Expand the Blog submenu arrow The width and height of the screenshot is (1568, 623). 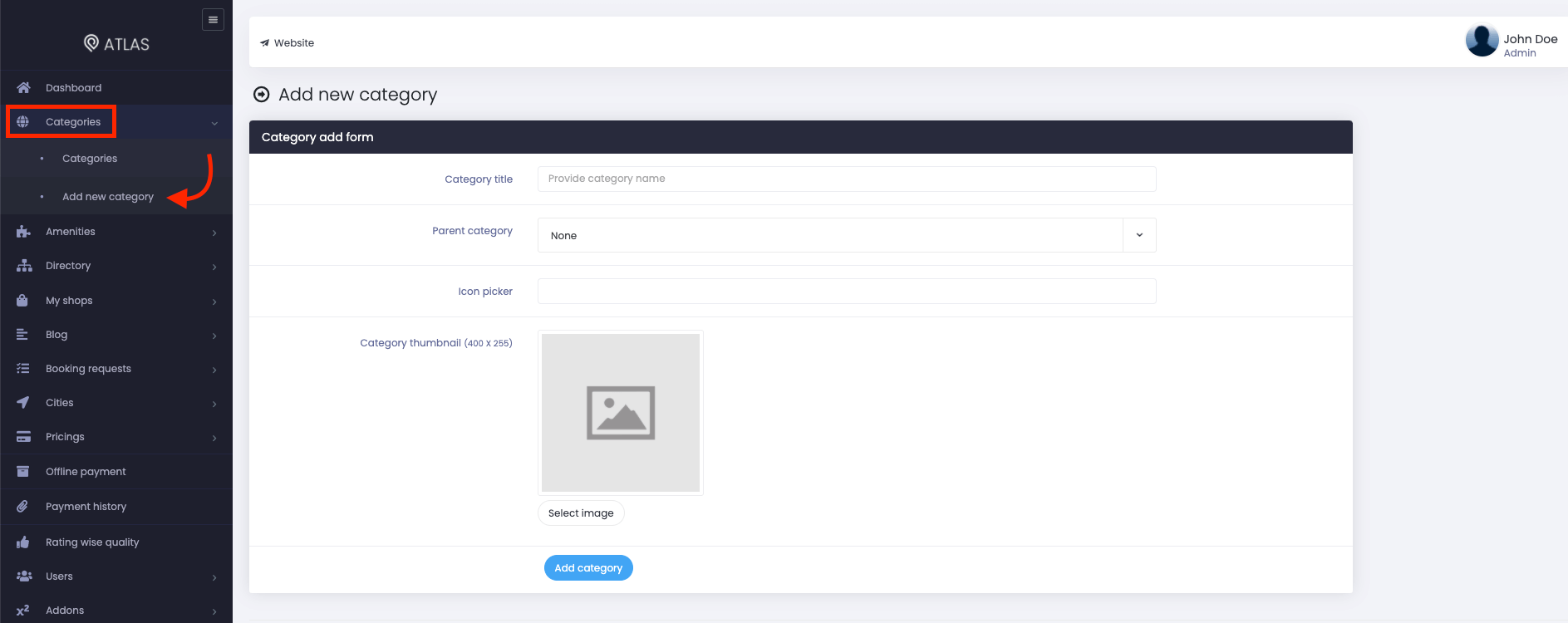pyautogui.click(x=214, y=336)
